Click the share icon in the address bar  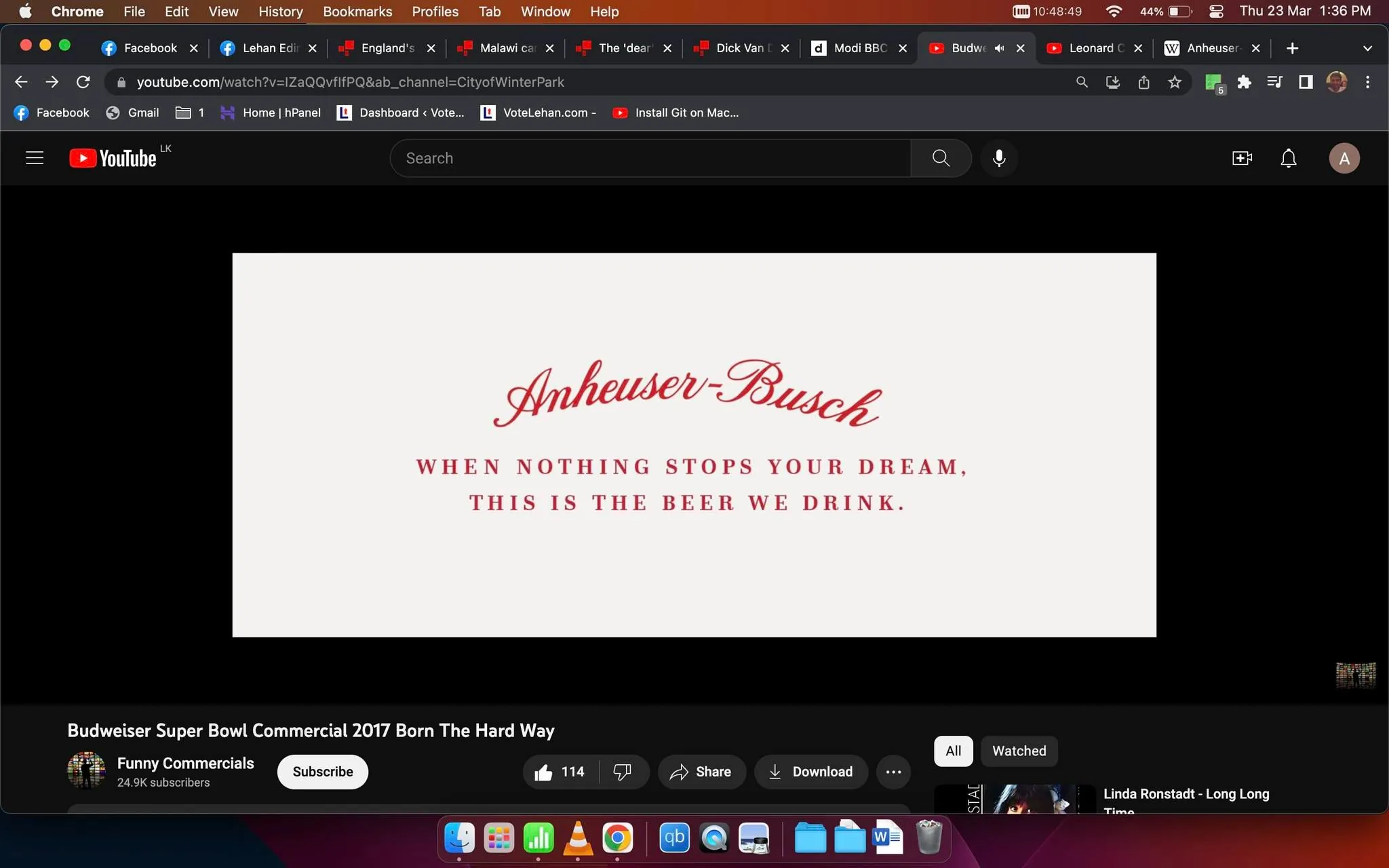pyautogui.click(x=1144, y=82)
